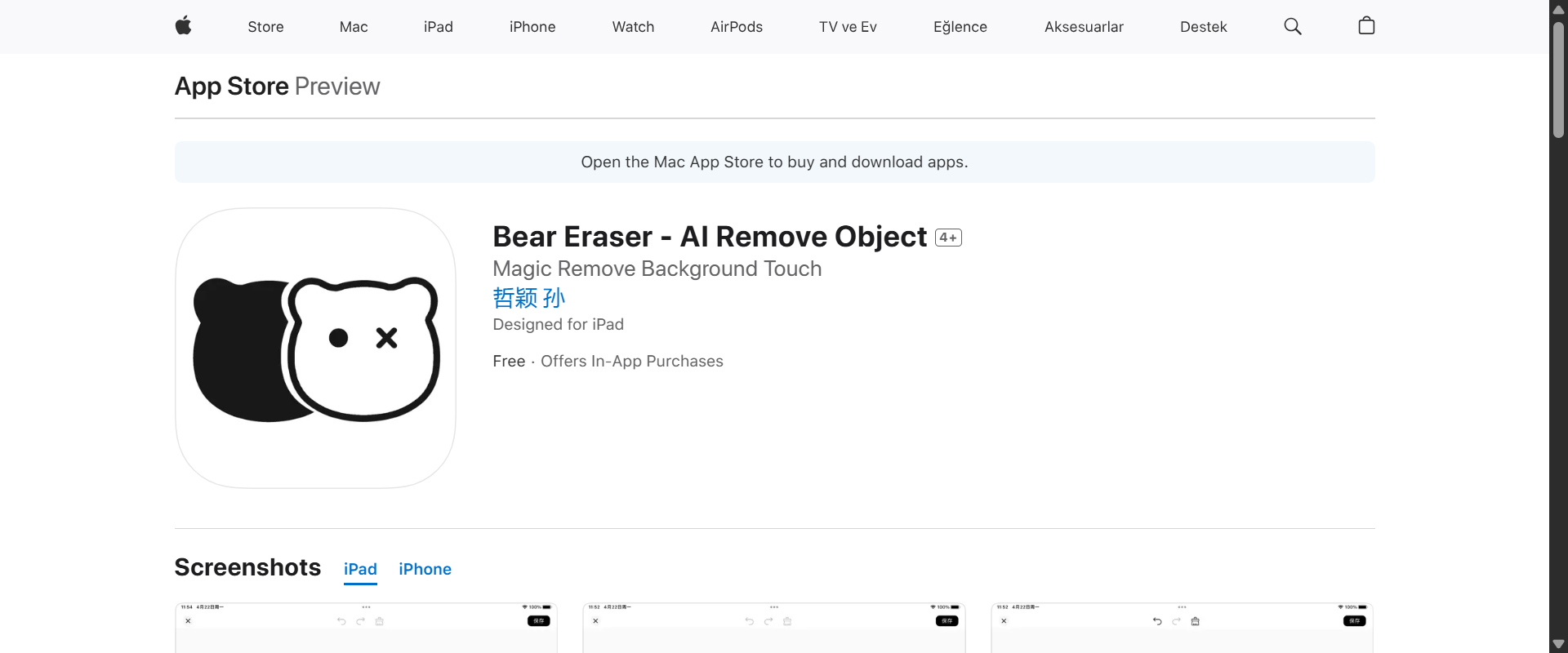Navigate to the iPhone section

tap(532, 26)
